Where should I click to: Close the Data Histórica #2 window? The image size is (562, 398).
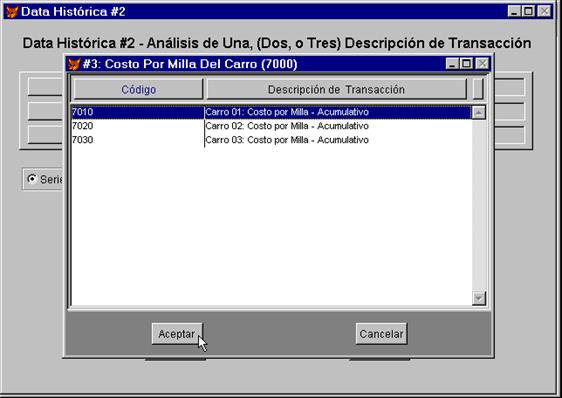[544, 11]
